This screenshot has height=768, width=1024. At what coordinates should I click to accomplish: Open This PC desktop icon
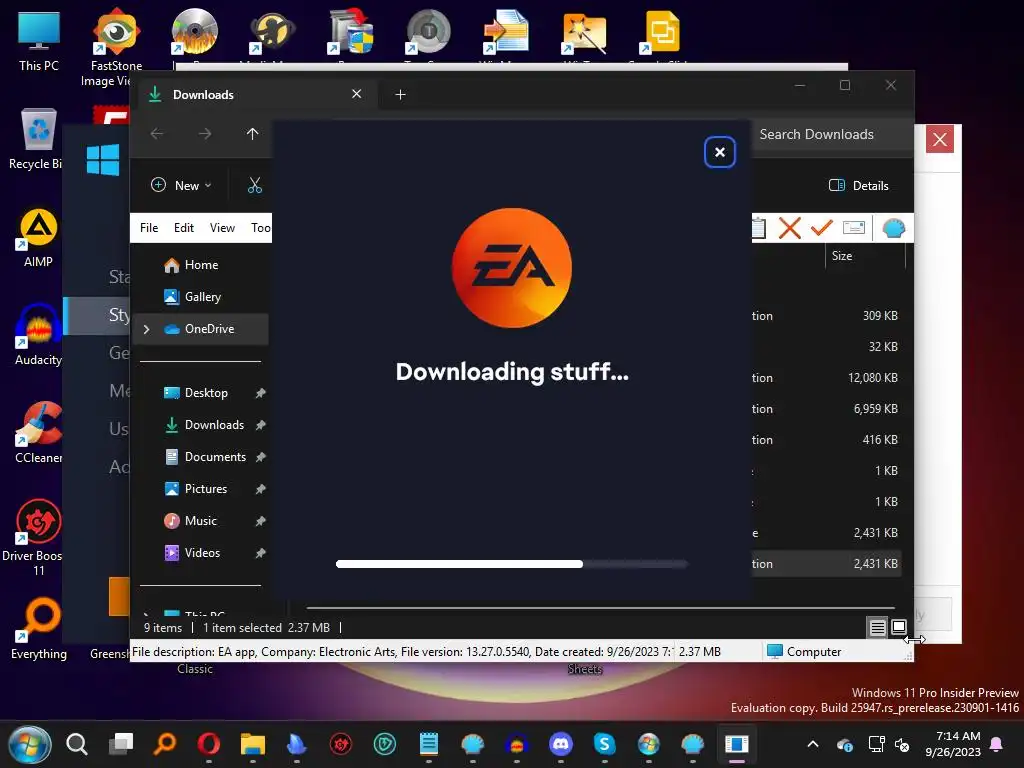pyautogui.click(x=39, y=42)
